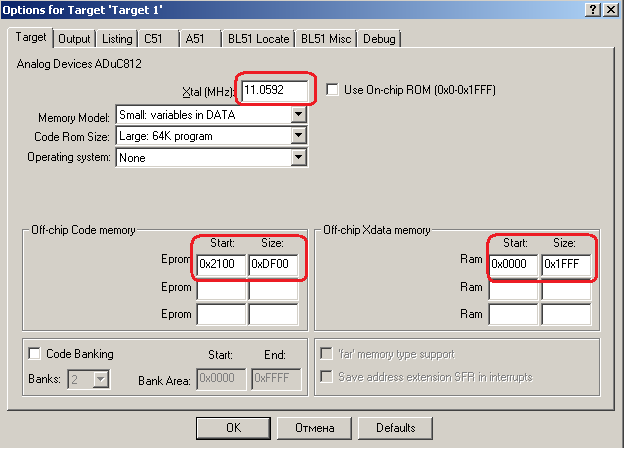Click the third Ram Start field
This screenshot has width=625, height=449.
(x=513, y=314)
